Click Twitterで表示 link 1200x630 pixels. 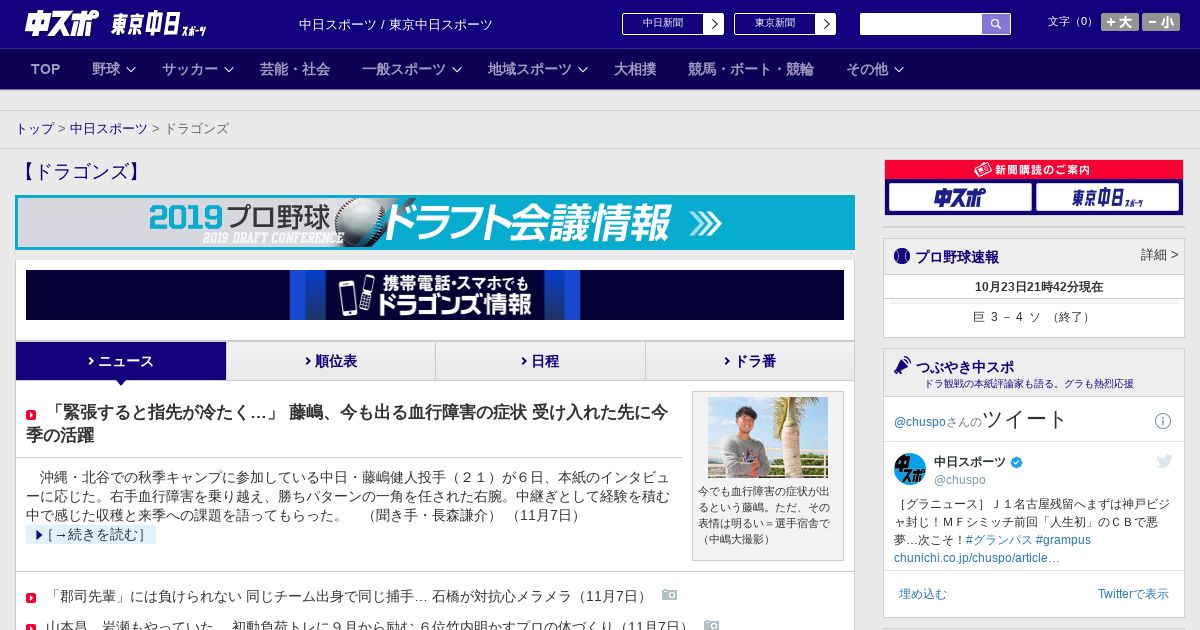pyautogui.click(x=1133, y=594)
